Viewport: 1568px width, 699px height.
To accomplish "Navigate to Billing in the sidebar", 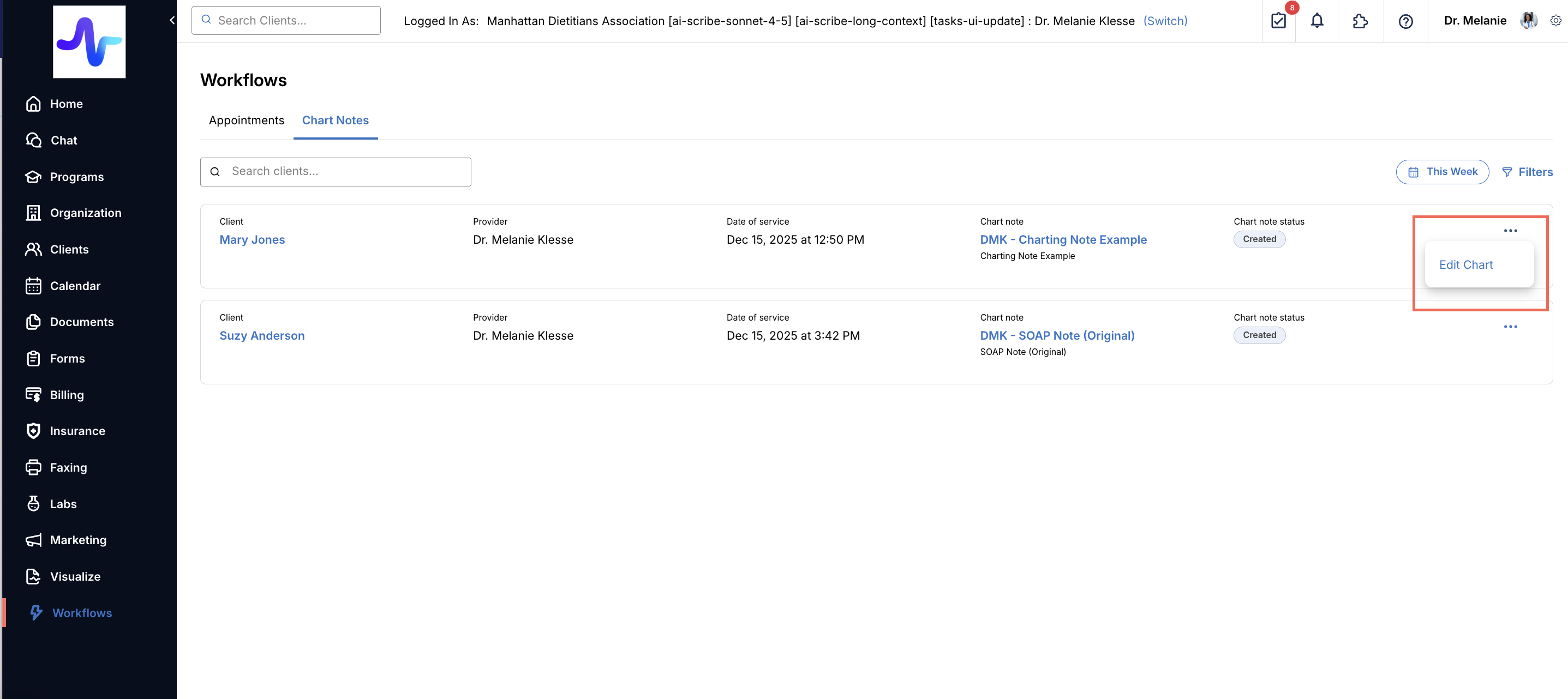I will pyautogui.click(x=67, y=395).
